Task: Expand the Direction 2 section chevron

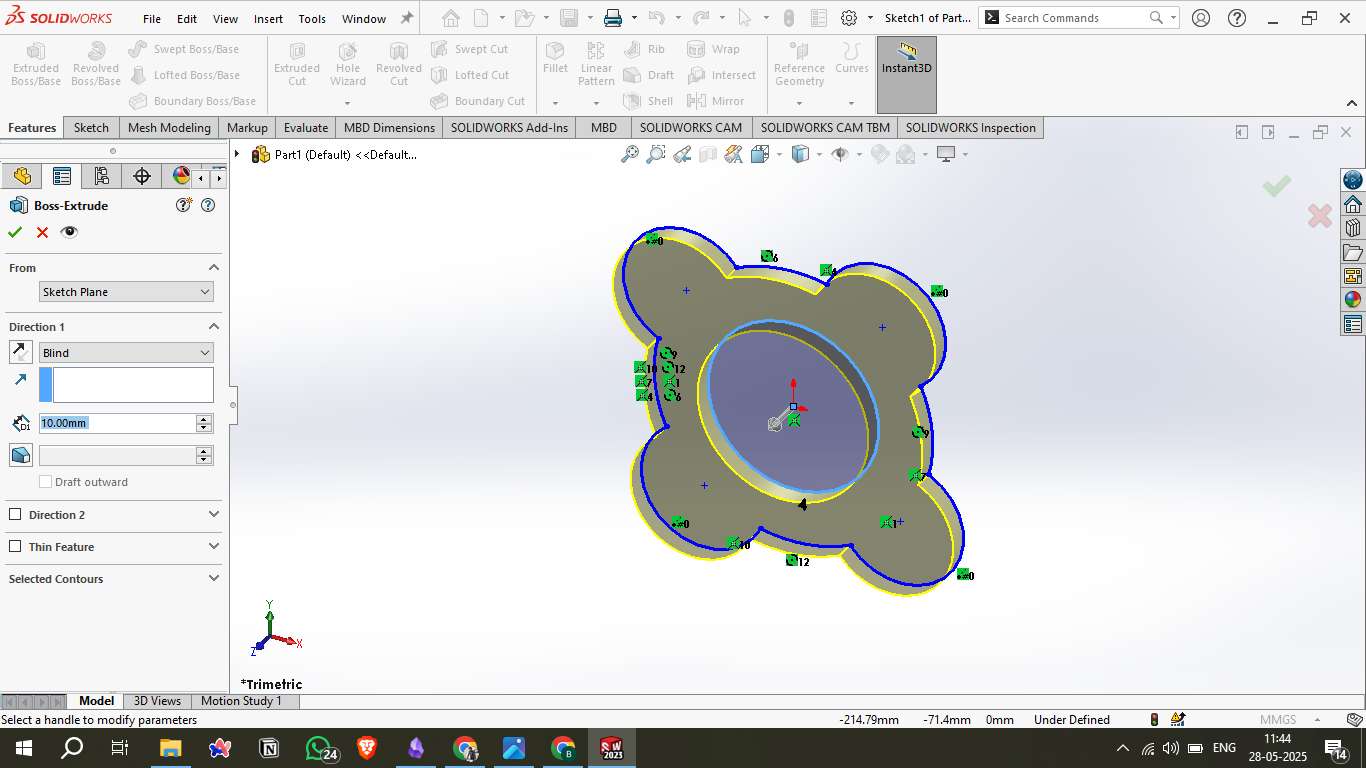Action: (213, 515)
